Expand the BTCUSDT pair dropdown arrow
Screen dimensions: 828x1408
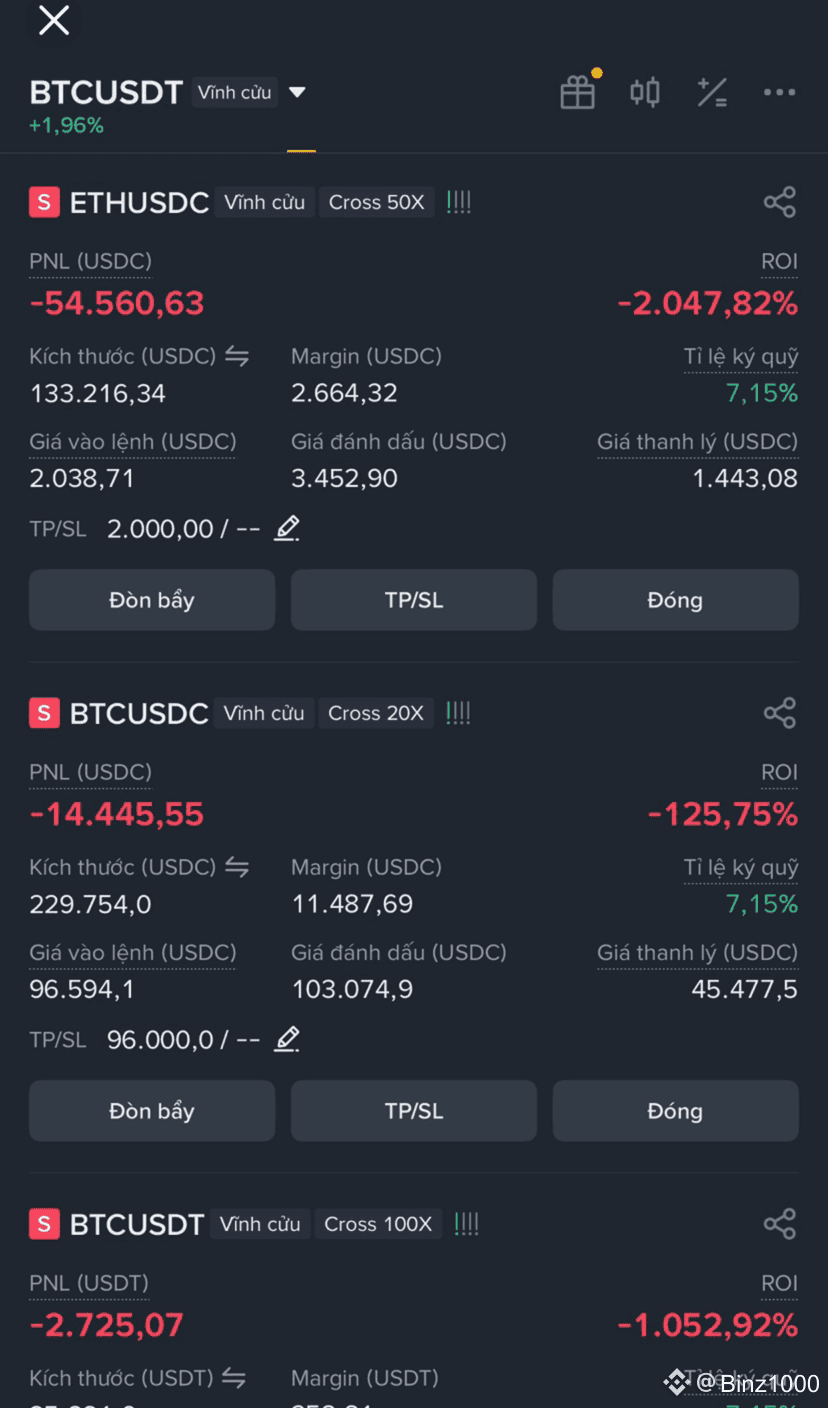pos(297,92)
